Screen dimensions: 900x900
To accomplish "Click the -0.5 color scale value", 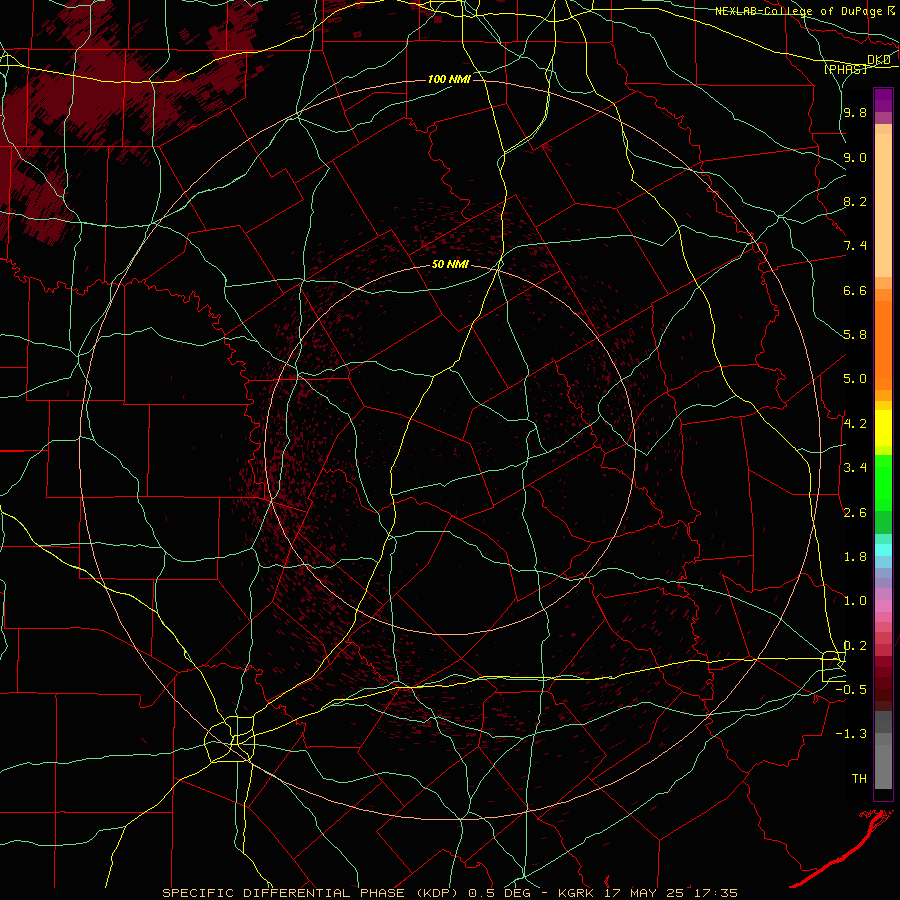I will click(x=852, y=690).
